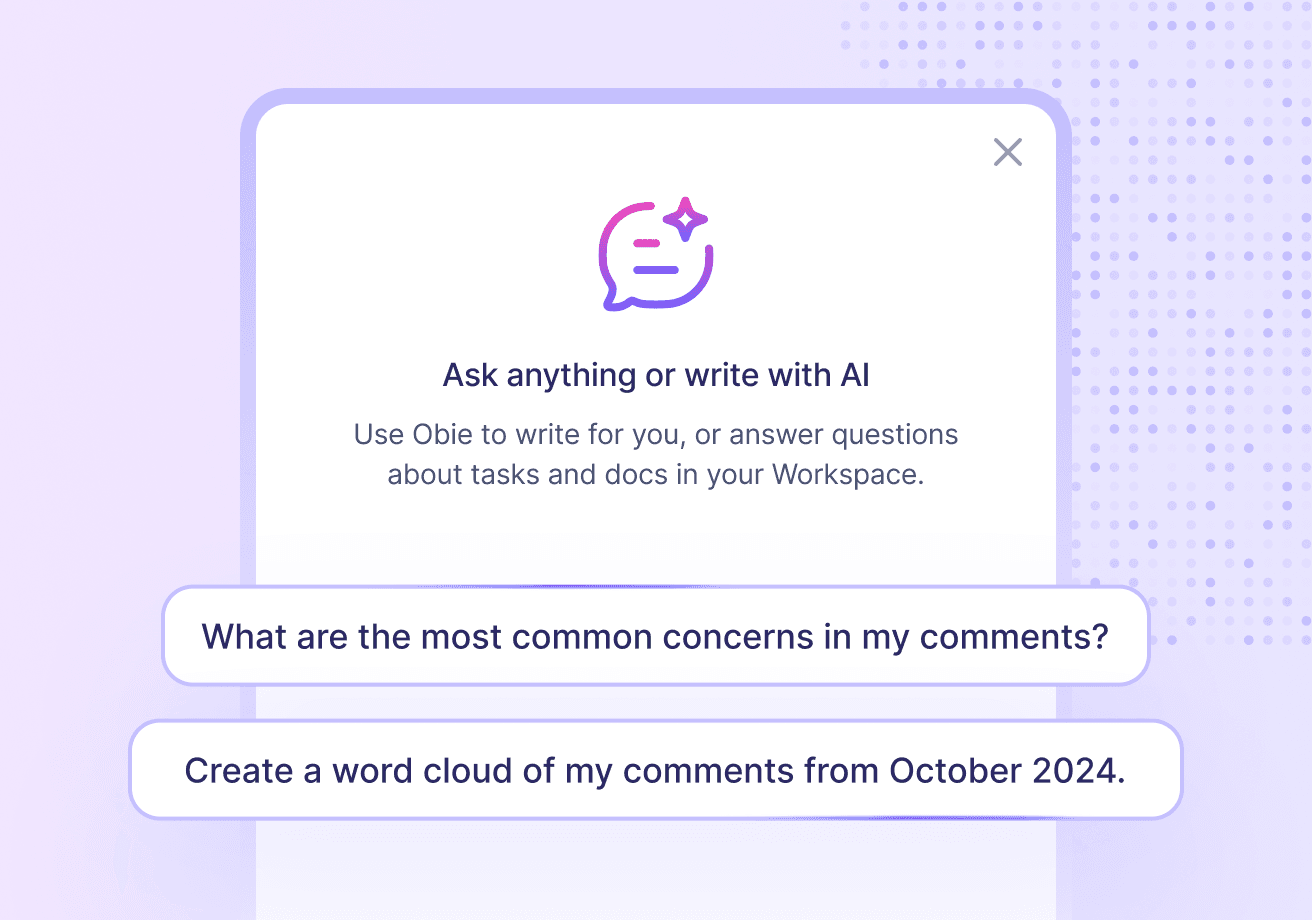
Task: Select the common concerns in comments suggestion
Action: coord(655,636)
